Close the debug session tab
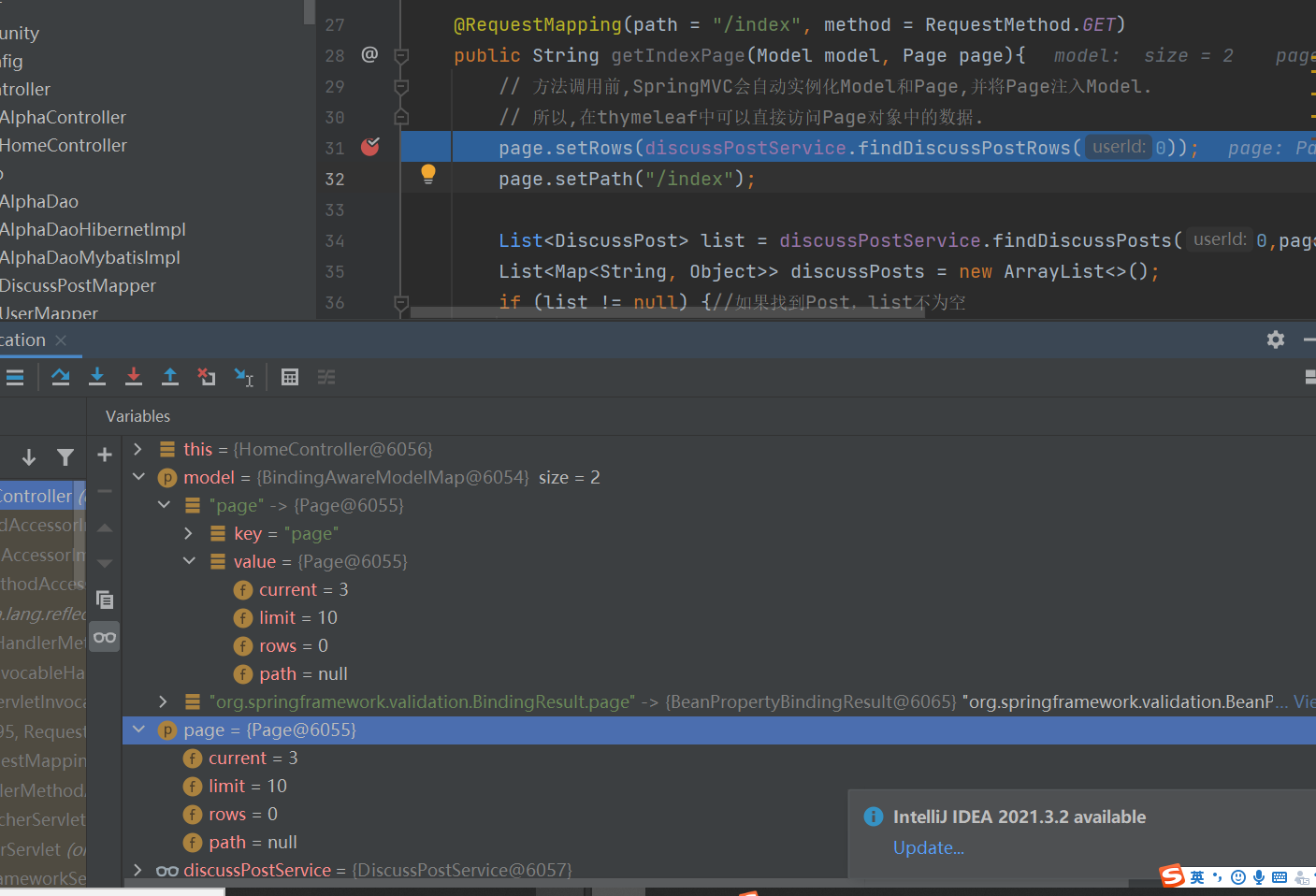This screenshot has height=896, width=1316. (61, 340)
